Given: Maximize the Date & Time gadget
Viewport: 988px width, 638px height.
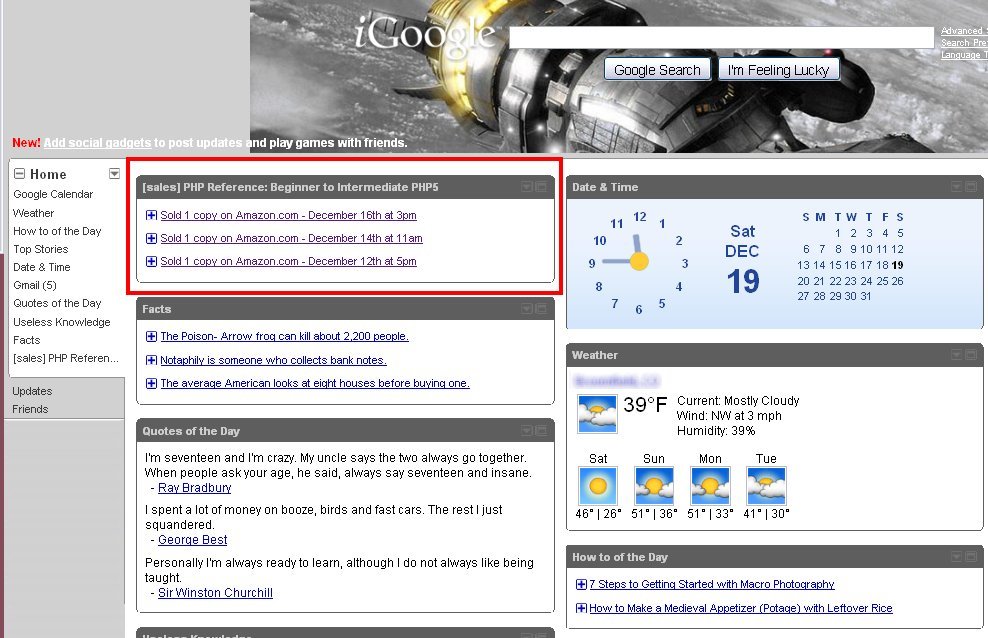Looking at the screenshot, I should 970,187.
